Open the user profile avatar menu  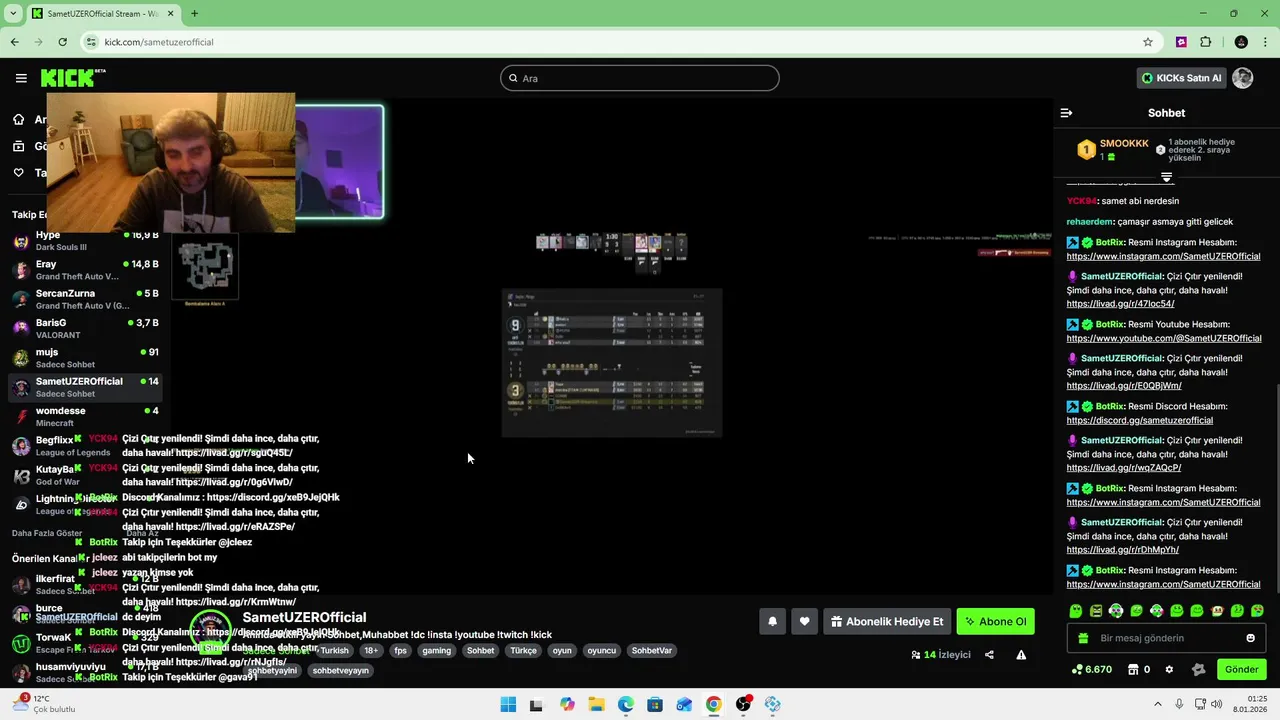[1243, 78]
